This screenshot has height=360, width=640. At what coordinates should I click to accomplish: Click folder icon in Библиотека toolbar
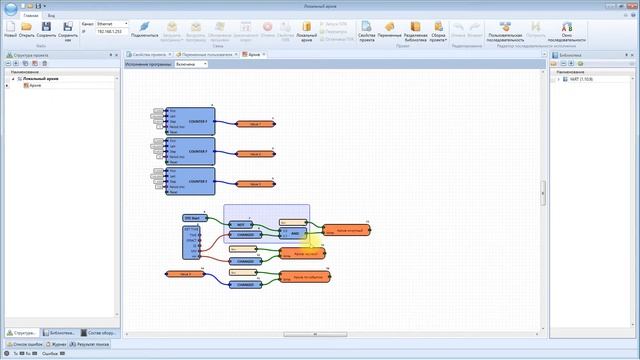tap(554, 64)
